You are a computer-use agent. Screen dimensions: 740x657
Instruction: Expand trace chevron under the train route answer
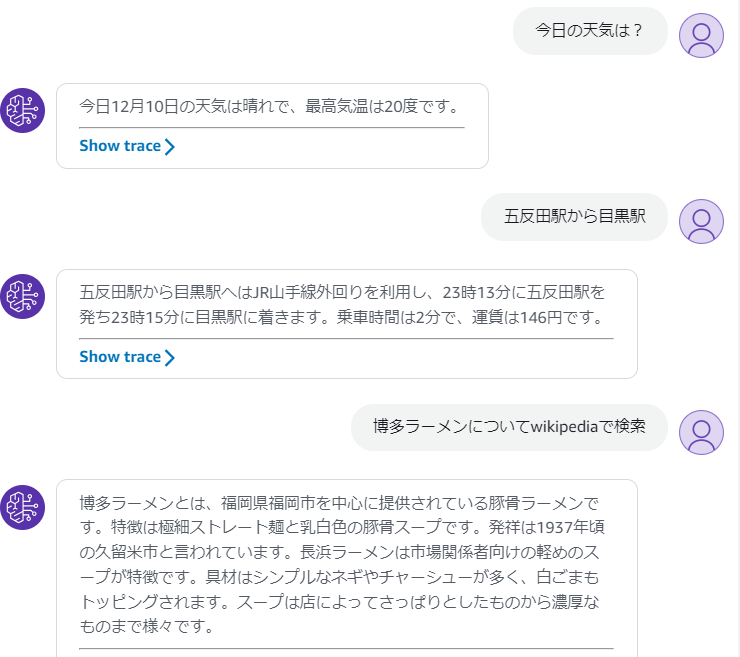[x=170, y=358]
